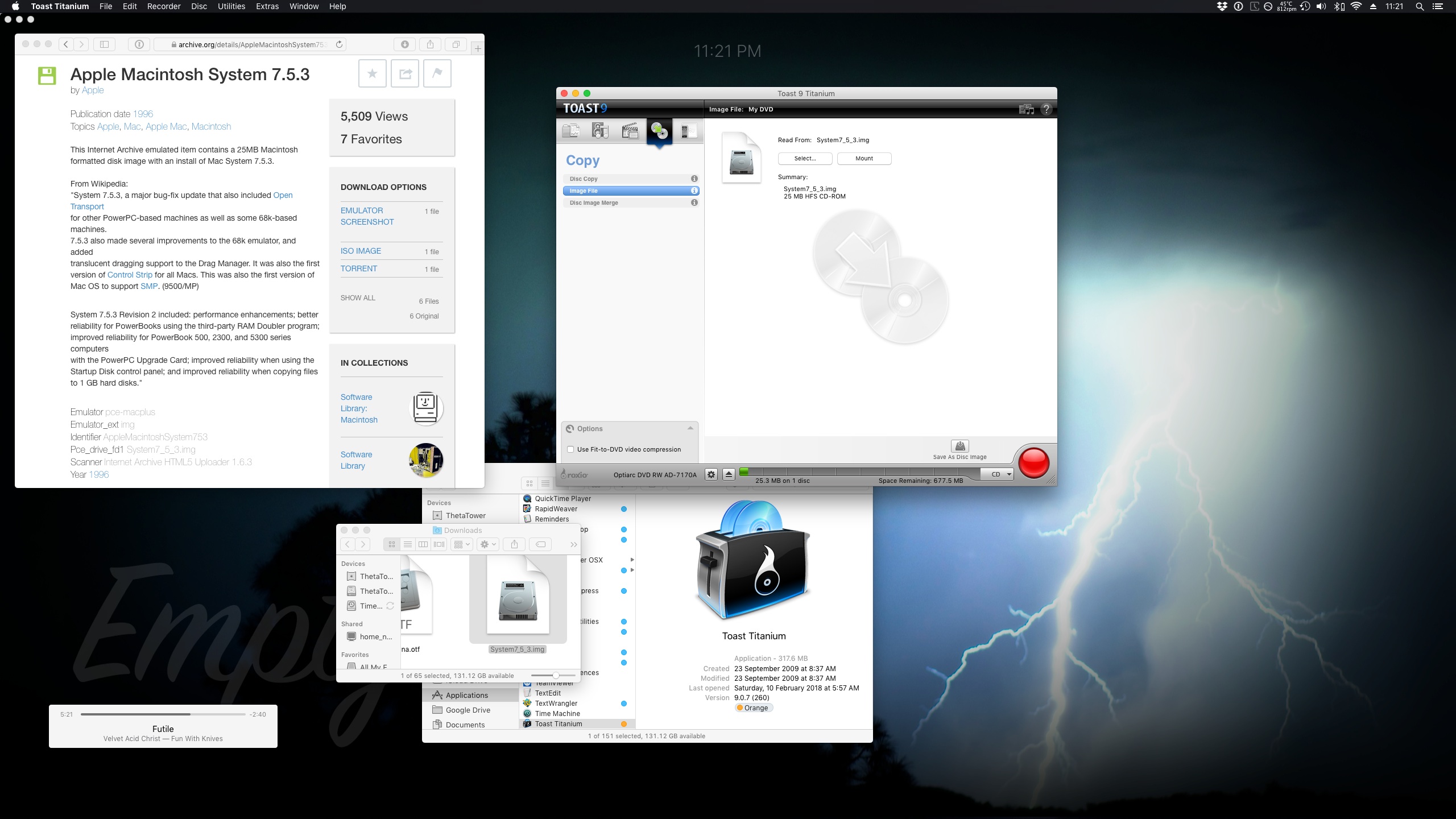Open the TORRENT download link
The height and width of the screenshot is (819, 1456).
coord(359,268)
